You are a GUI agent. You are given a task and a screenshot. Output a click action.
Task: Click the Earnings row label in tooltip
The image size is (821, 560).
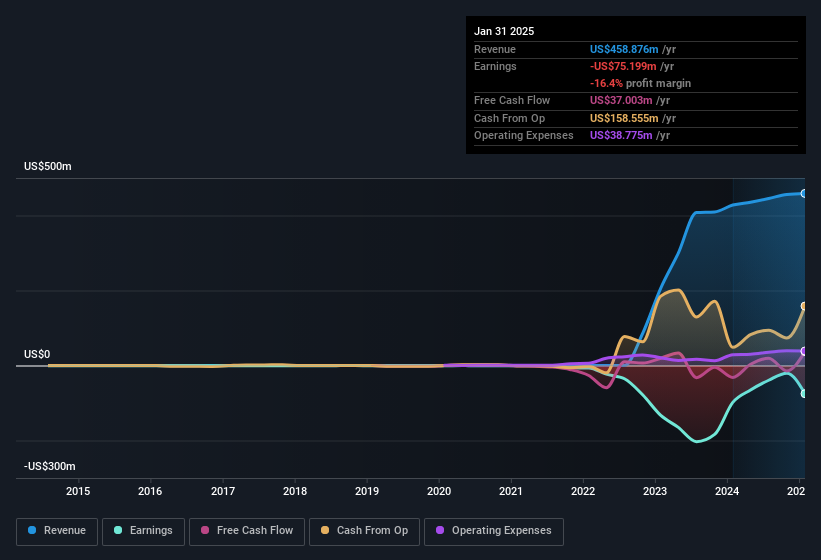(495, 66)
